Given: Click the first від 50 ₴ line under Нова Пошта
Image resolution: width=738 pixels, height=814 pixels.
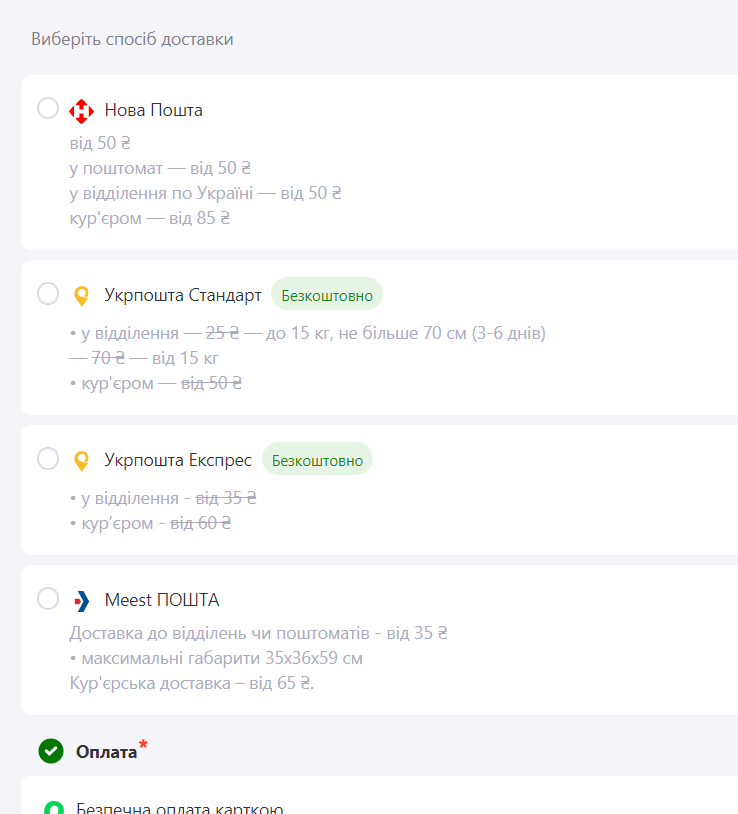Looking at the screenshot, I should (x=100, y=143).
